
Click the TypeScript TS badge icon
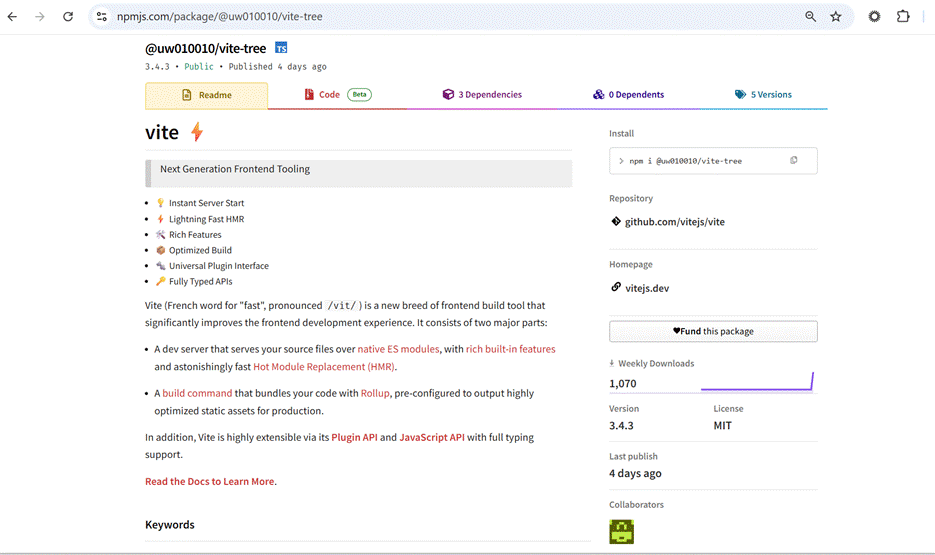point(281,48)
